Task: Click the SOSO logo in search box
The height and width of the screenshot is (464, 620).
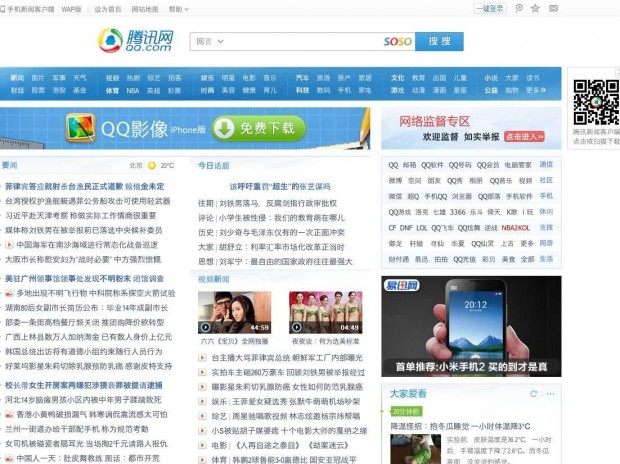Action: pos(398,41)
